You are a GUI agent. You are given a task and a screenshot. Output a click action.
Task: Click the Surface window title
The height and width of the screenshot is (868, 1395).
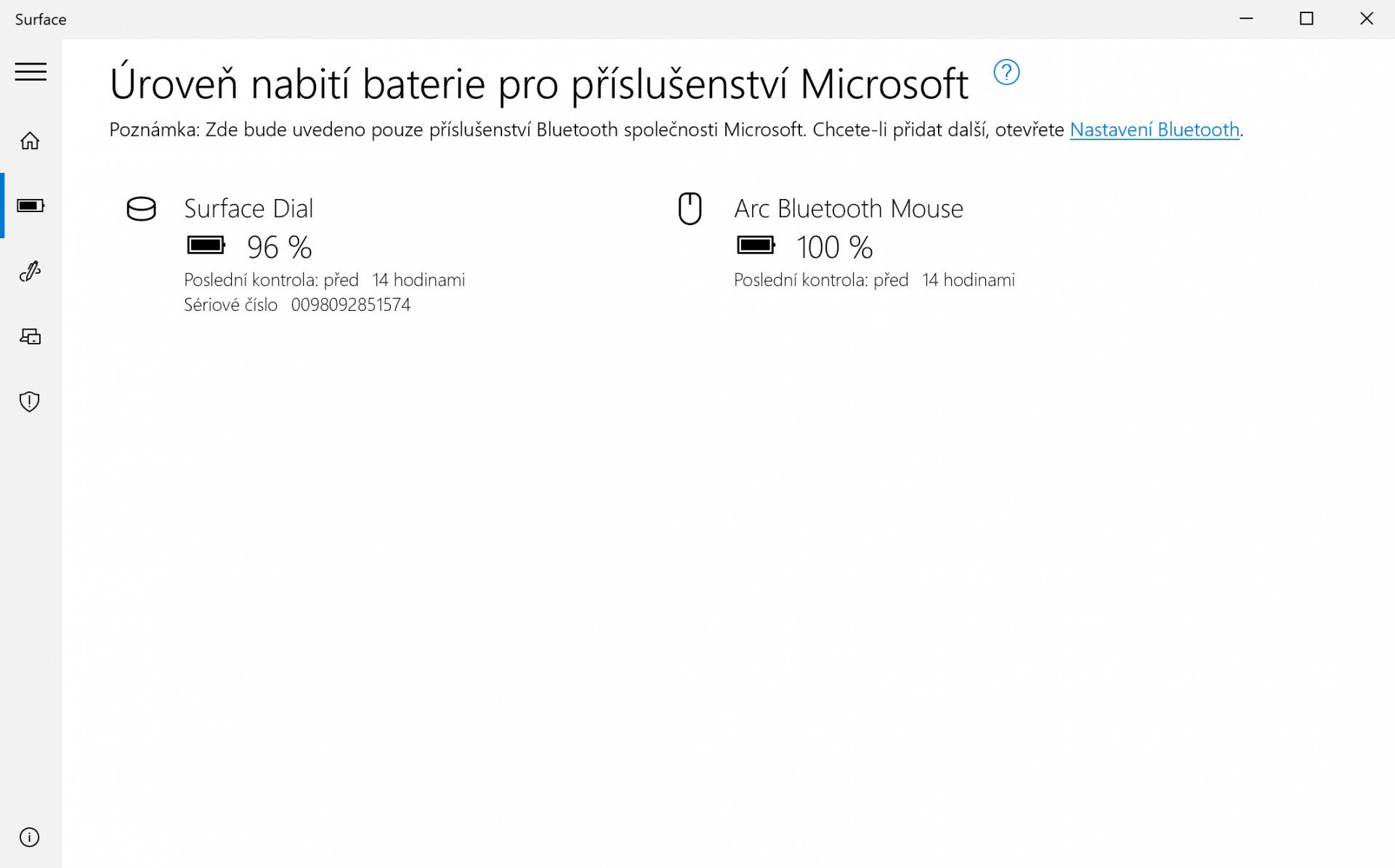pyautogui.click(x=41, y=20)
